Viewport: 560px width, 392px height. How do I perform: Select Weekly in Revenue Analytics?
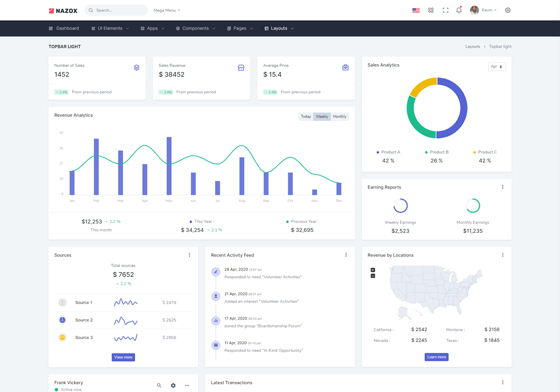tap(322, 116)
